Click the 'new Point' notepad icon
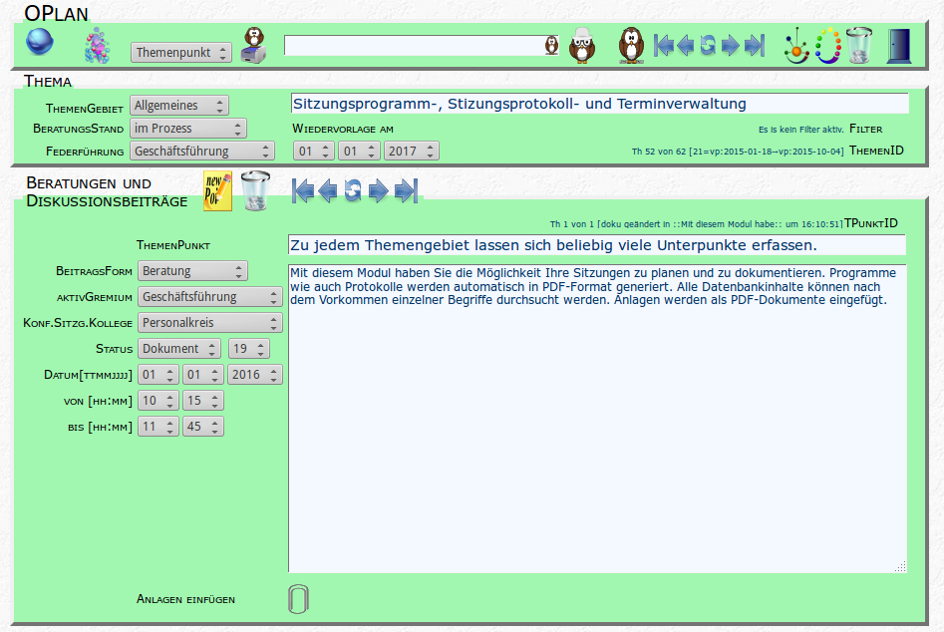This screenshot has width=944, height=632. (x=217, y=190)
